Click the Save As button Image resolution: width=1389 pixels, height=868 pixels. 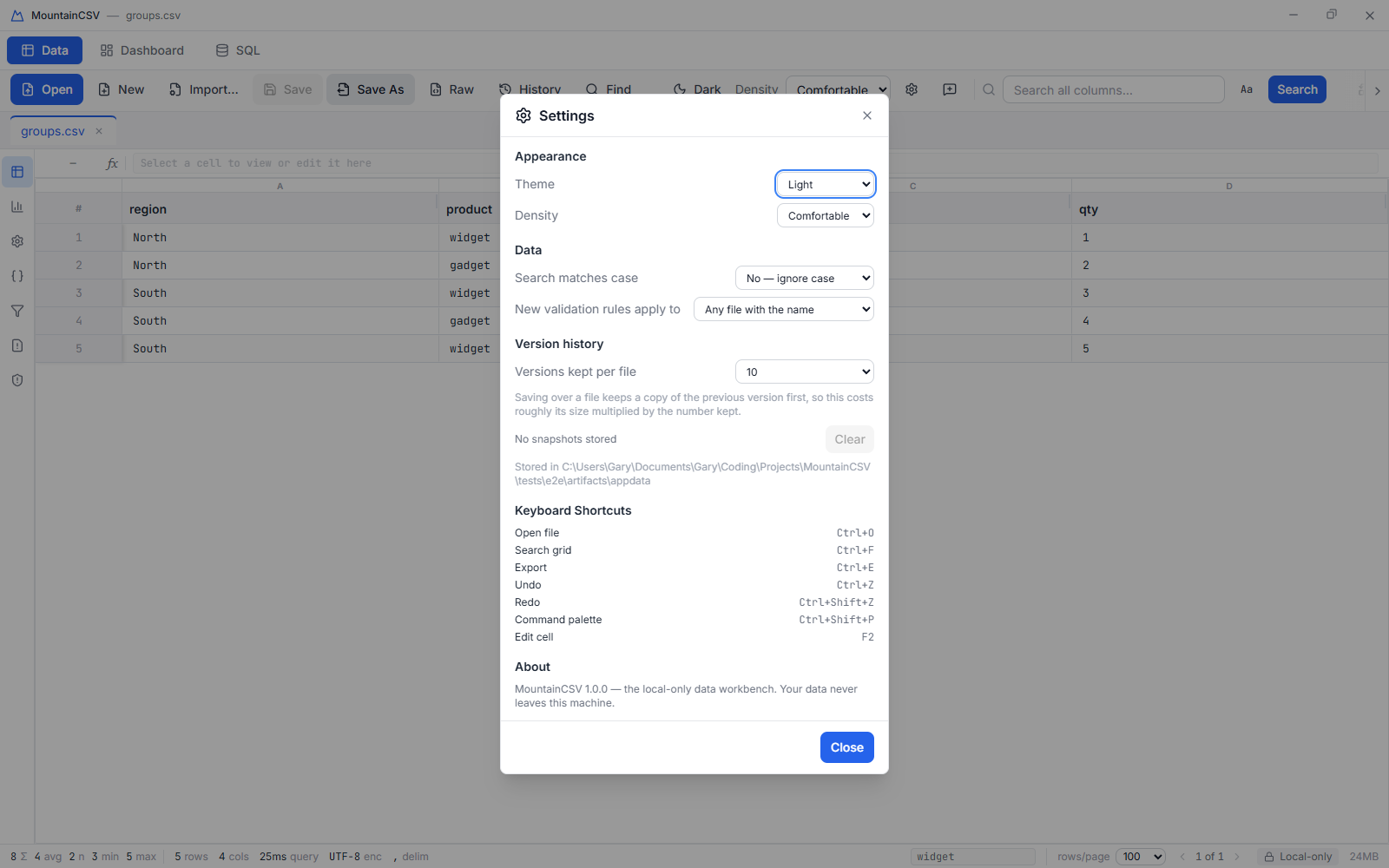click(371, 89)
